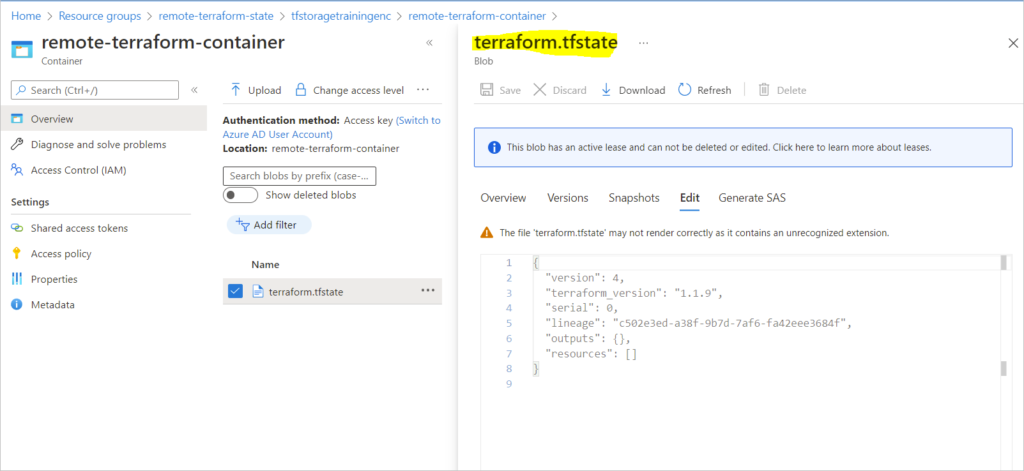Open row ellipsis menu for terraform.tfstate

click(x=428, y=290)
